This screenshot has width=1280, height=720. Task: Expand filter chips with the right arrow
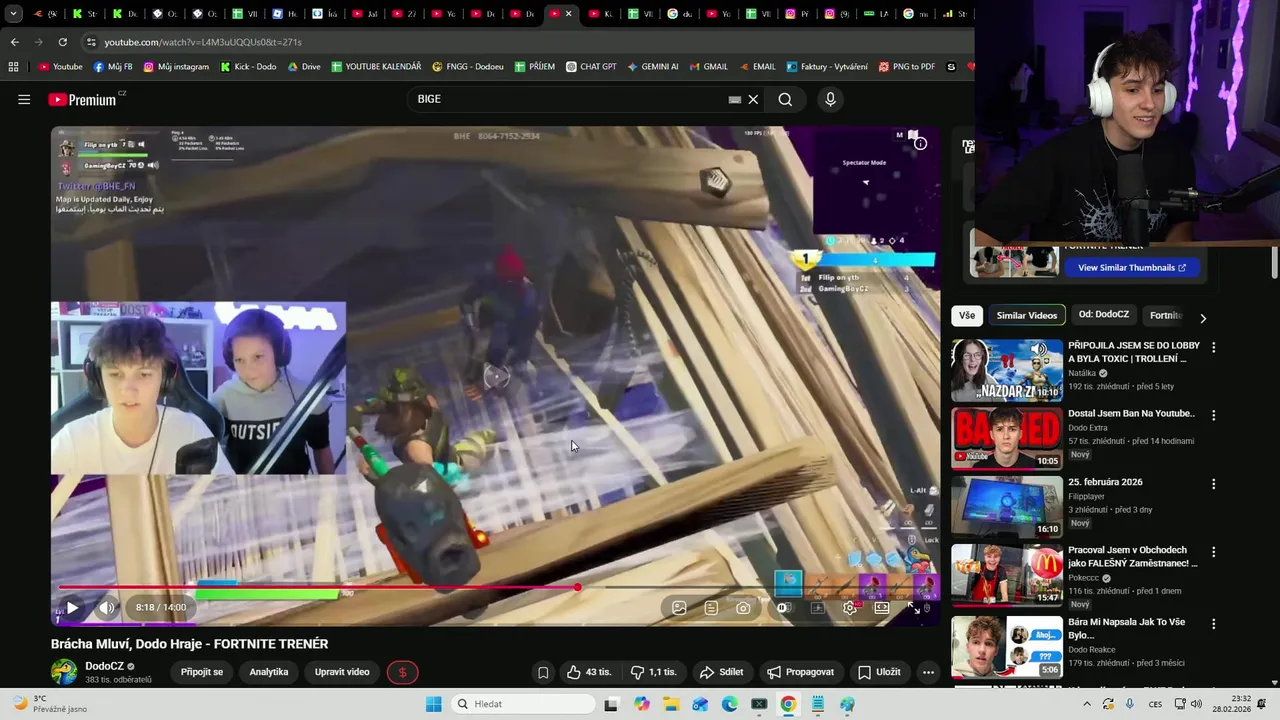(1203, 318)
